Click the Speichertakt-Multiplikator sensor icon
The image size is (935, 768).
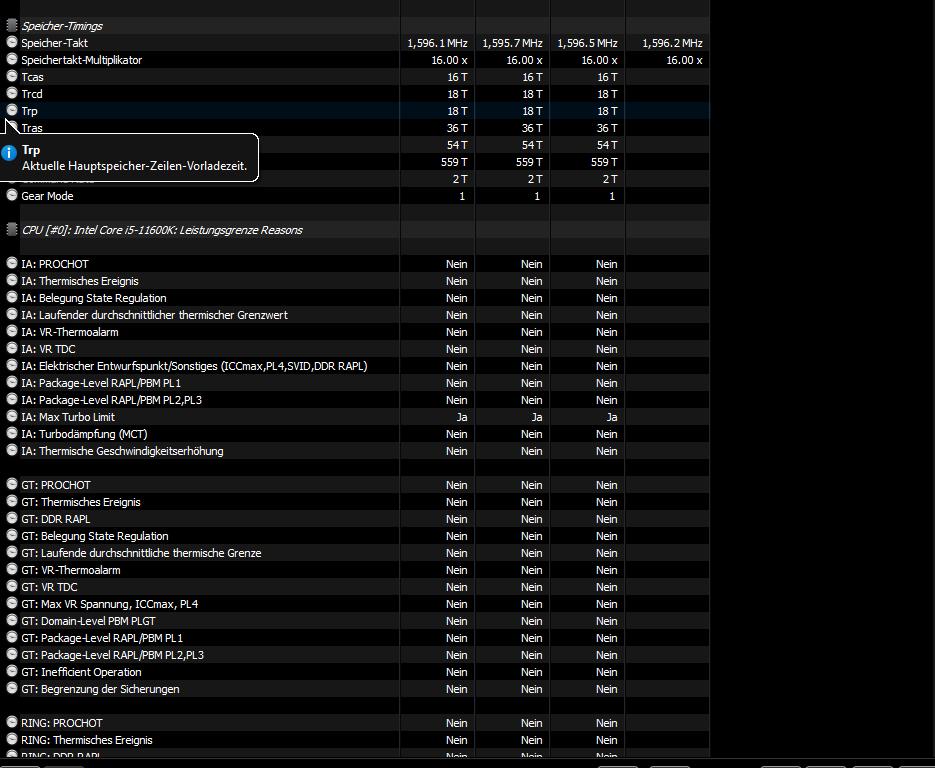12,59
